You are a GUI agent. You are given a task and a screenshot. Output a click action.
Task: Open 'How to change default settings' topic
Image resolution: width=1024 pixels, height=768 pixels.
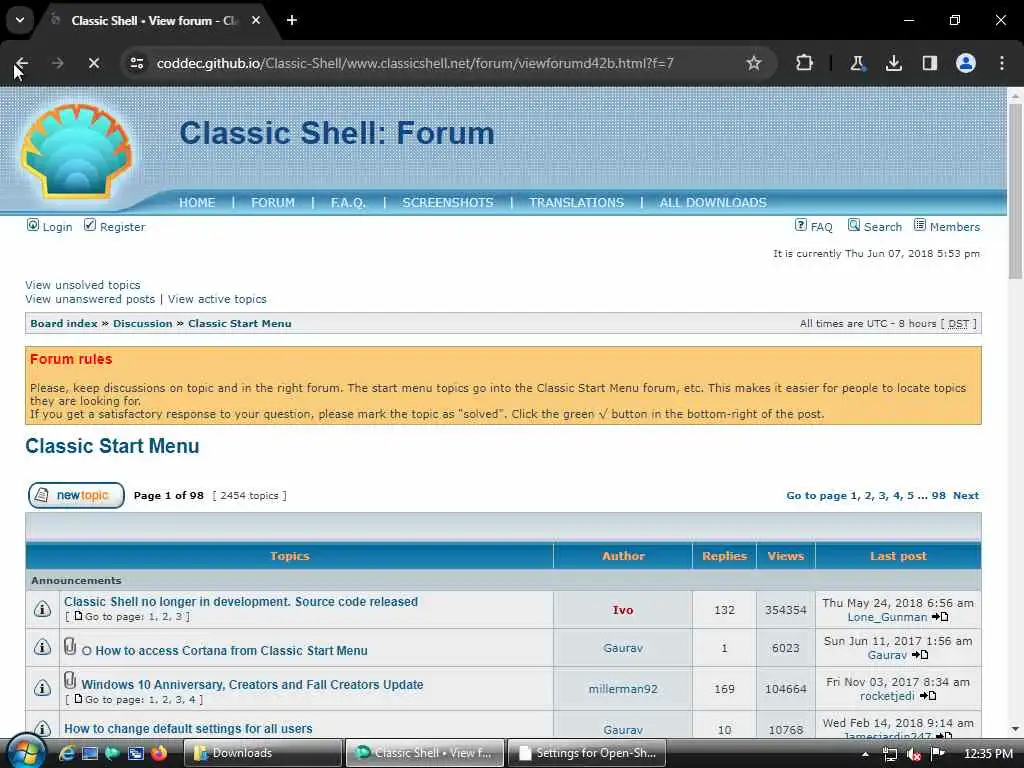pos(188,728)
